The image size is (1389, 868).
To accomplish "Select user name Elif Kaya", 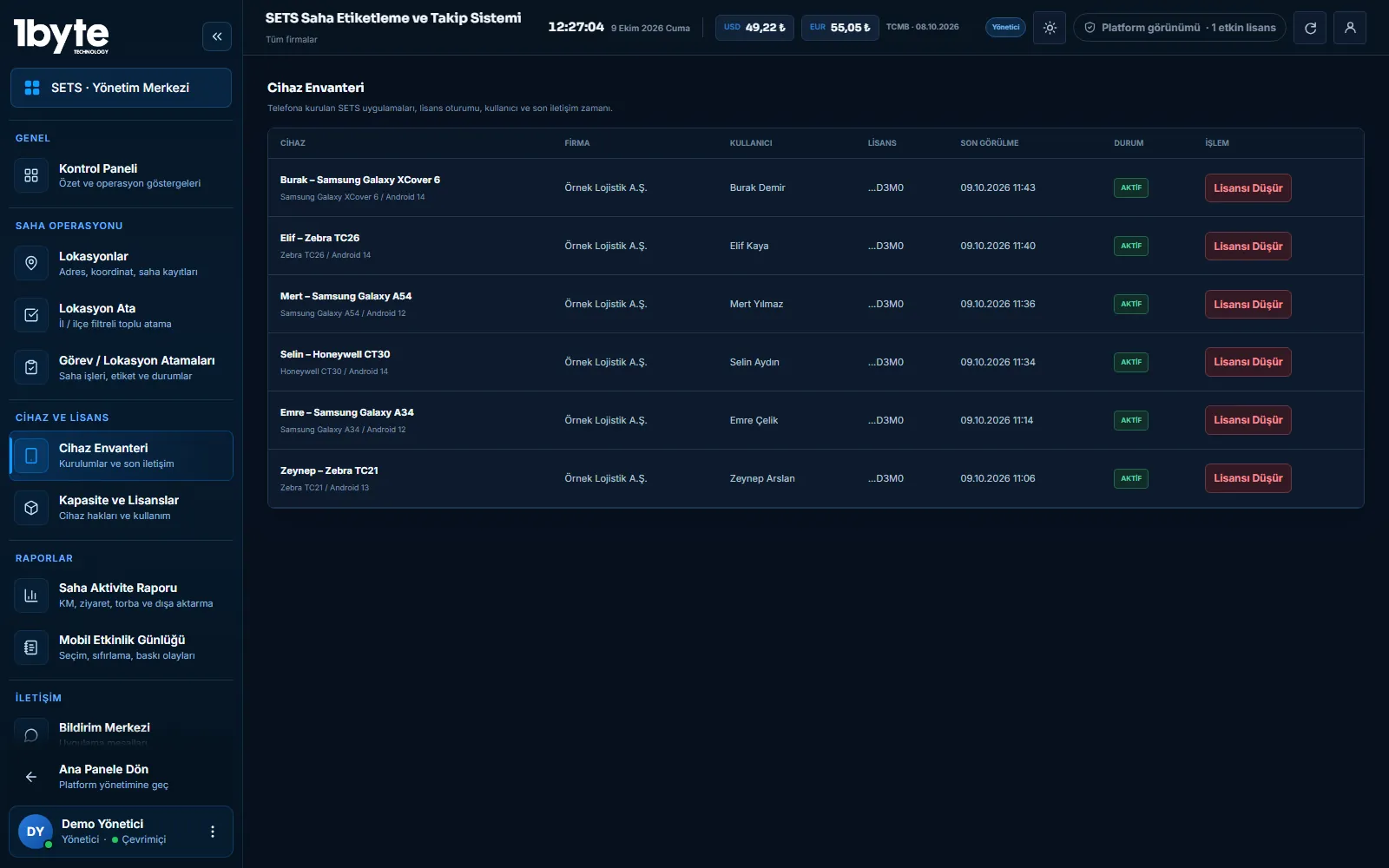I will tap(749, 246).
